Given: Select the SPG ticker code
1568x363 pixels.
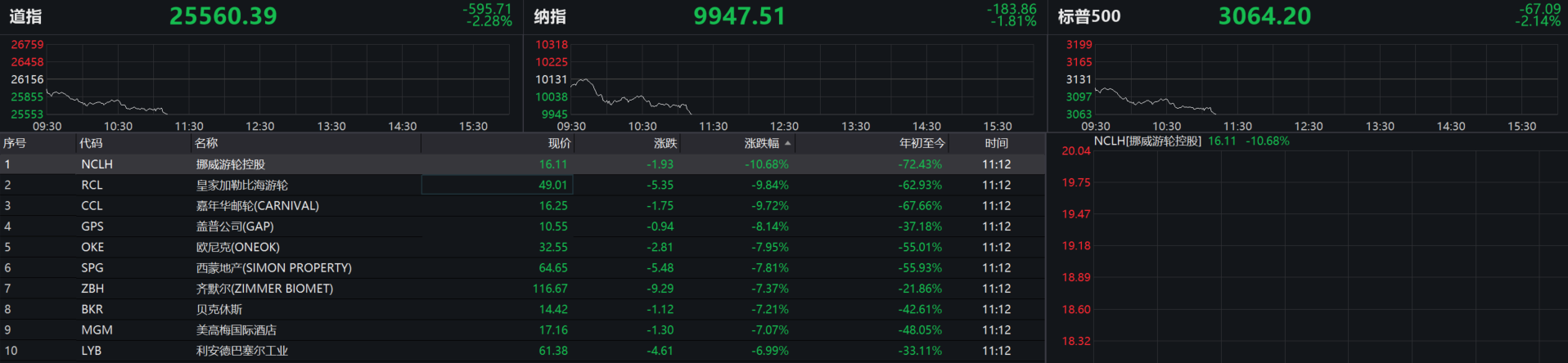Looking at the screenshot, I should point(92,268).
